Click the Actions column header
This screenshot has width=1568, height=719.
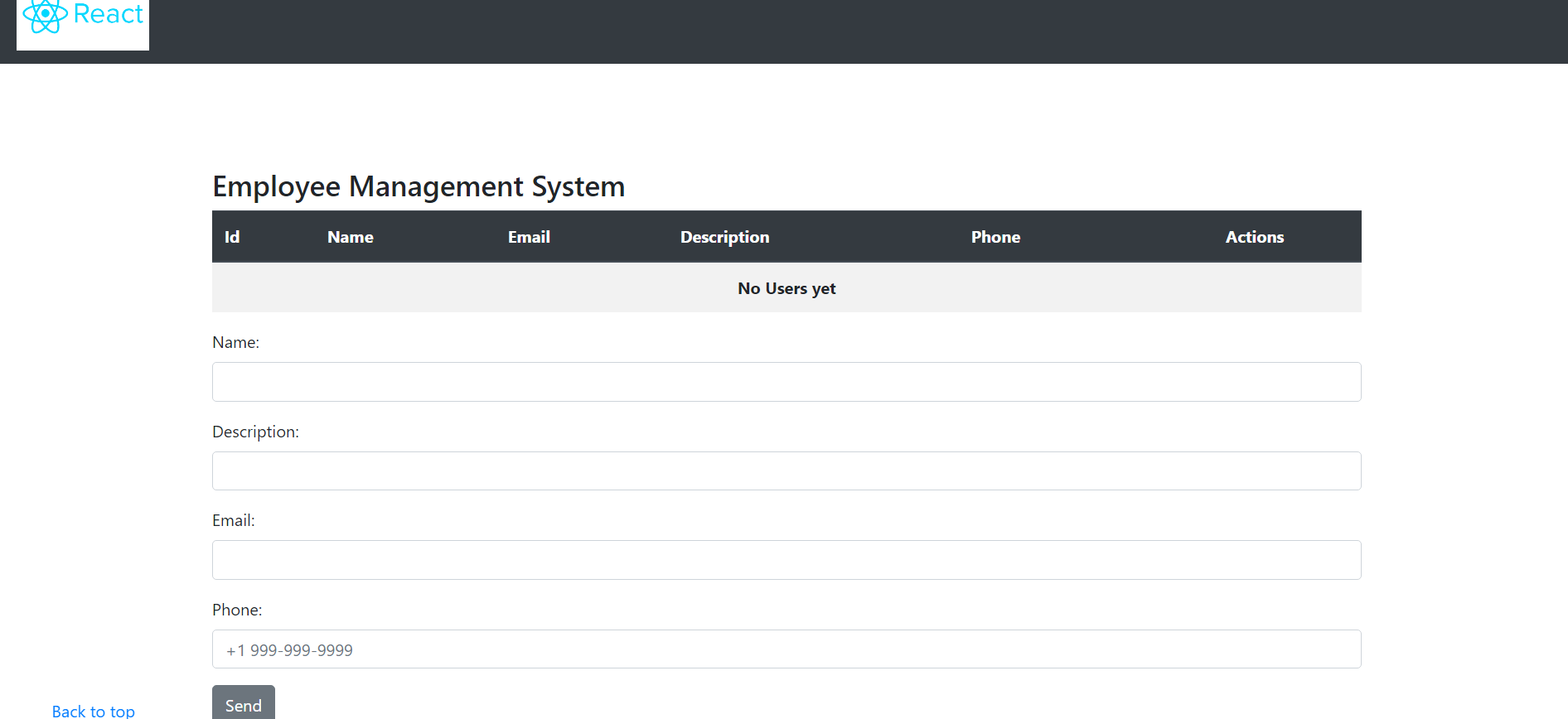1254,237
